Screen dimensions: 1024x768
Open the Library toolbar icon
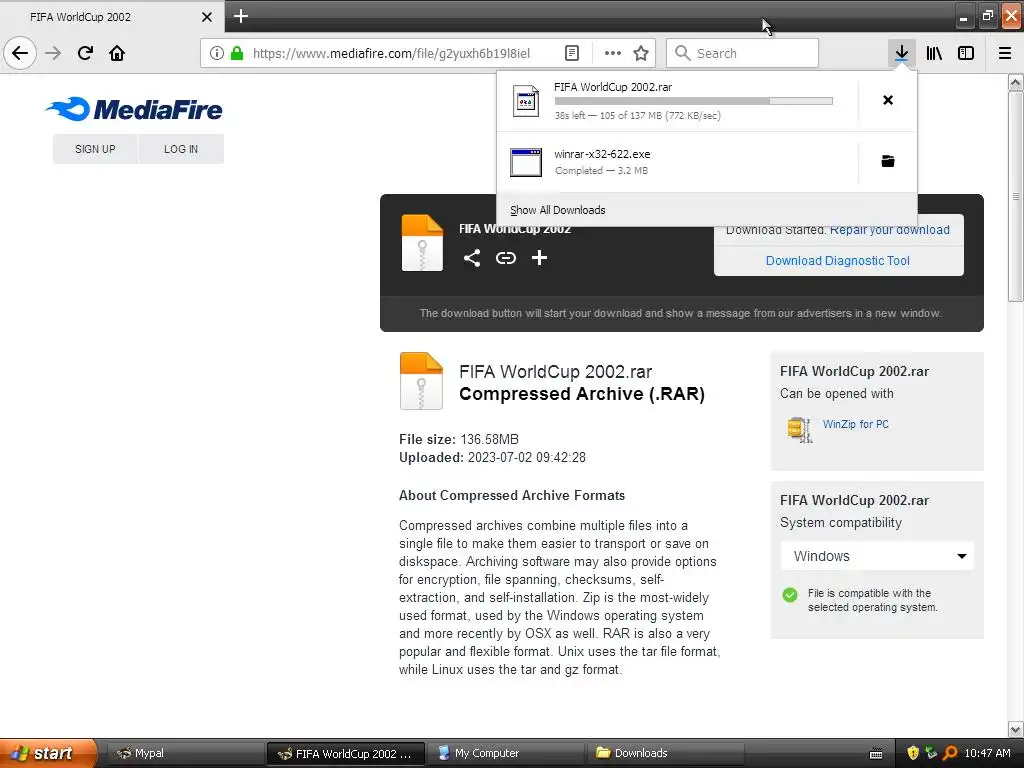[x=934, y=53]
